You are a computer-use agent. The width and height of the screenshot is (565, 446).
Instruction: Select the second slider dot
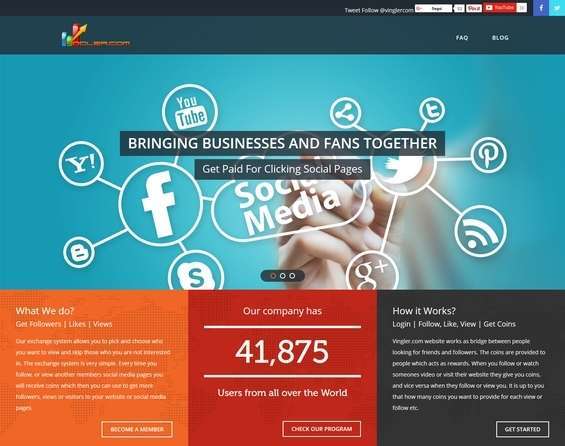coord(282,276)
